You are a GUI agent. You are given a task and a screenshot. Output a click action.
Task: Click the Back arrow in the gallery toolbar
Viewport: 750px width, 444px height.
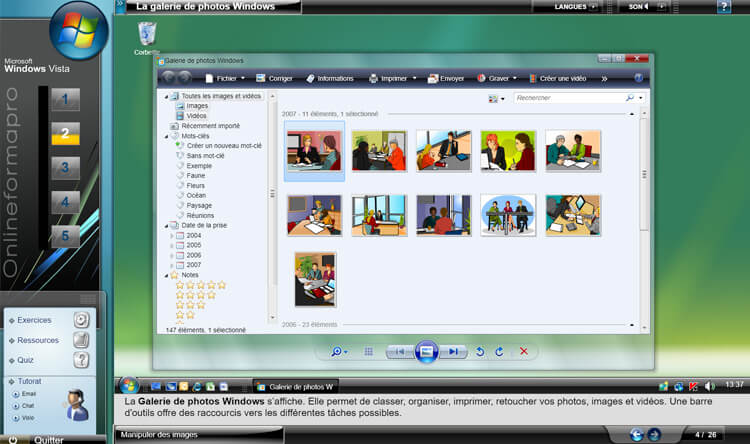pos(168,78)
